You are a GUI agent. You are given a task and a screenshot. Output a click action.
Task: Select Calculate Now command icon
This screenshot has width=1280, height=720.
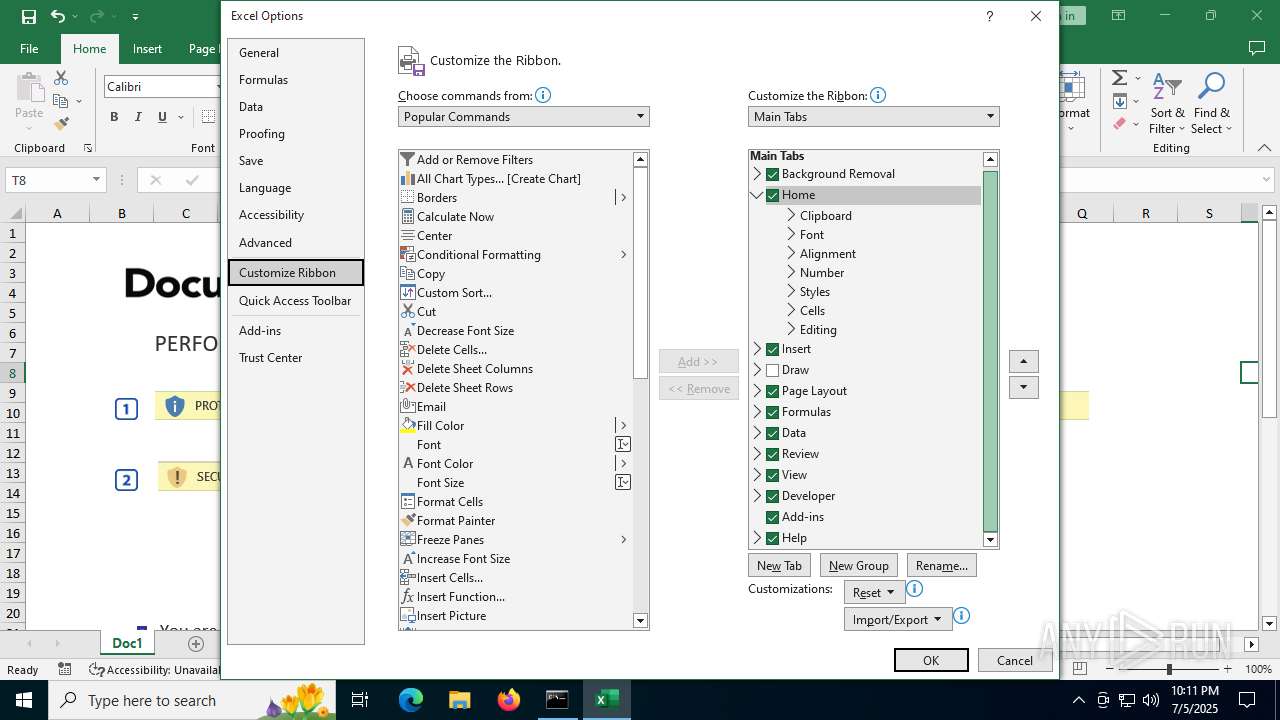click(407, 216)
